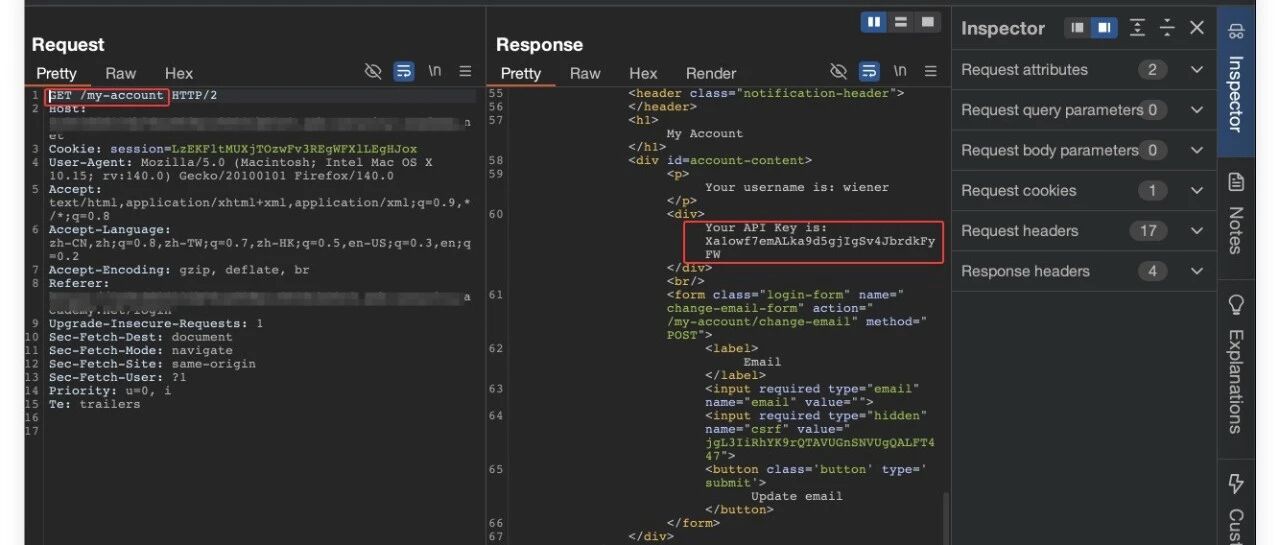
Task: Click the 'My Account' heading text in response
Action: pos(705,133)
